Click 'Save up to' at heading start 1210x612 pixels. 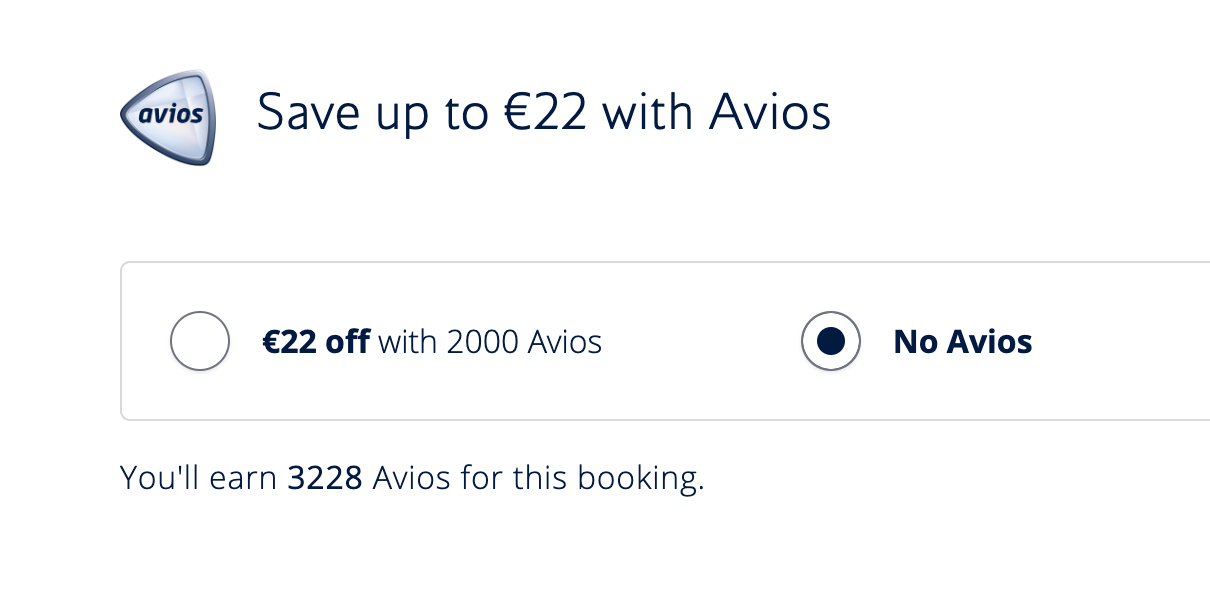[374, 111]
